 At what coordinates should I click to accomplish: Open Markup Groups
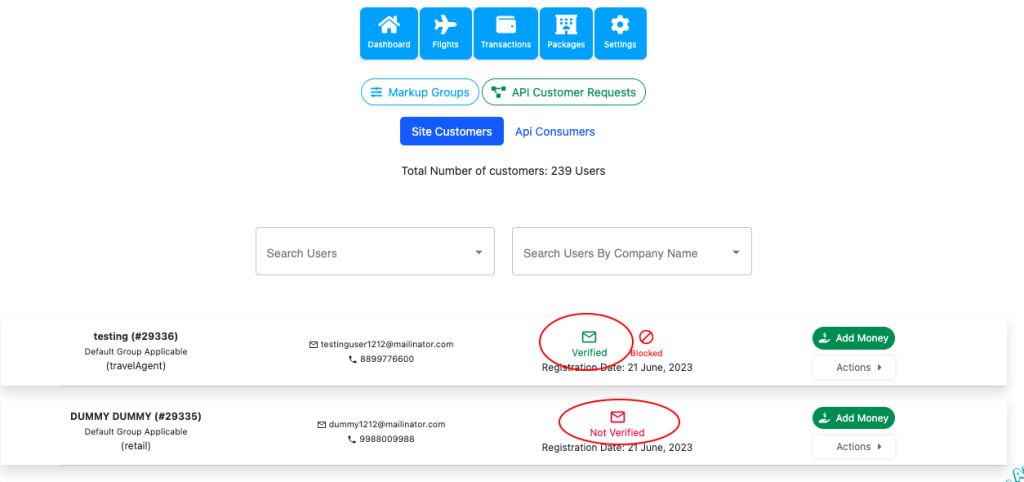point(419,92)
